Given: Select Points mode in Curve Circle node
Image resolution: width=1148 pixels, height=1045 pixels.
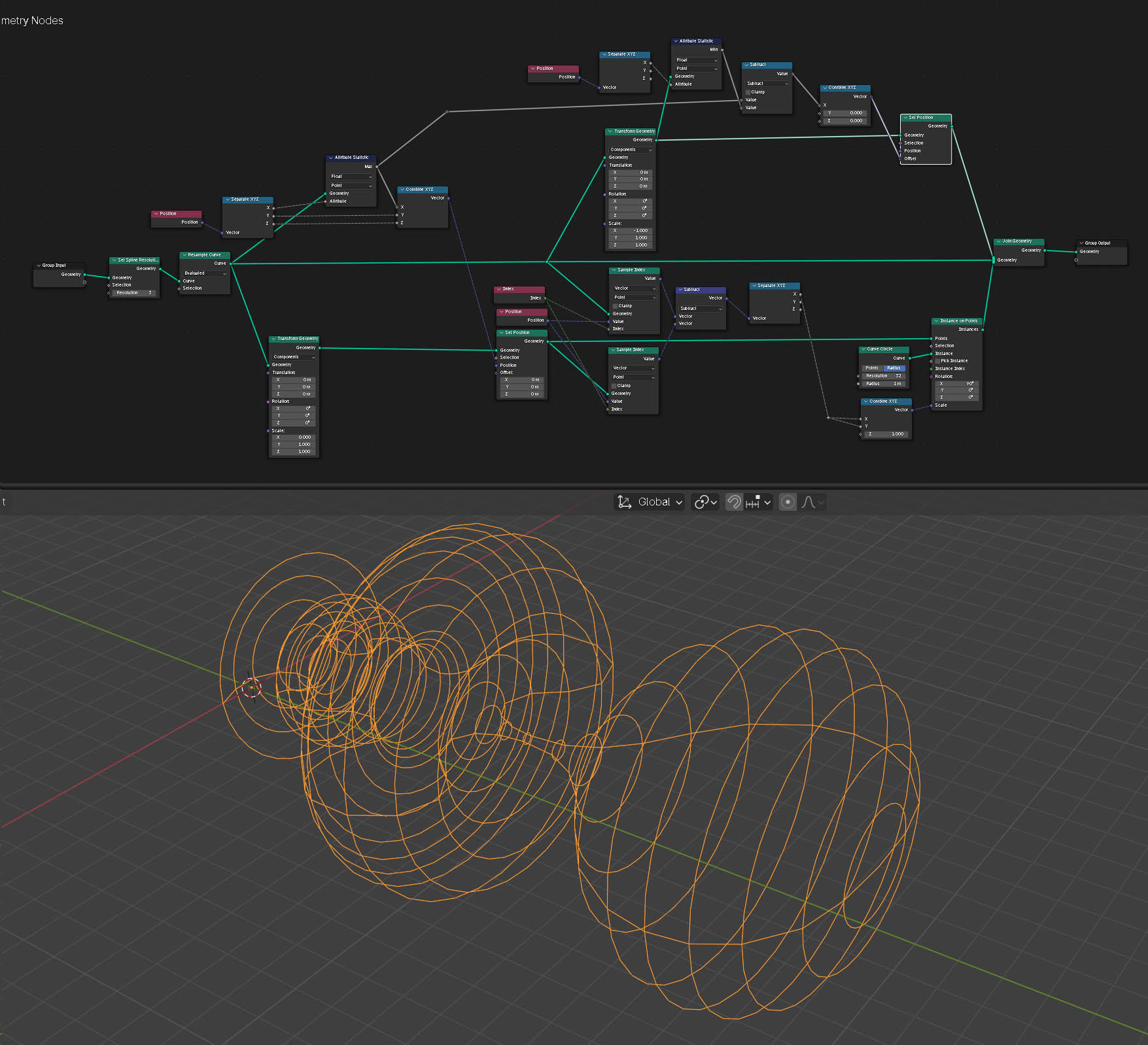Looking at the screenshot, I should point(872,368).
